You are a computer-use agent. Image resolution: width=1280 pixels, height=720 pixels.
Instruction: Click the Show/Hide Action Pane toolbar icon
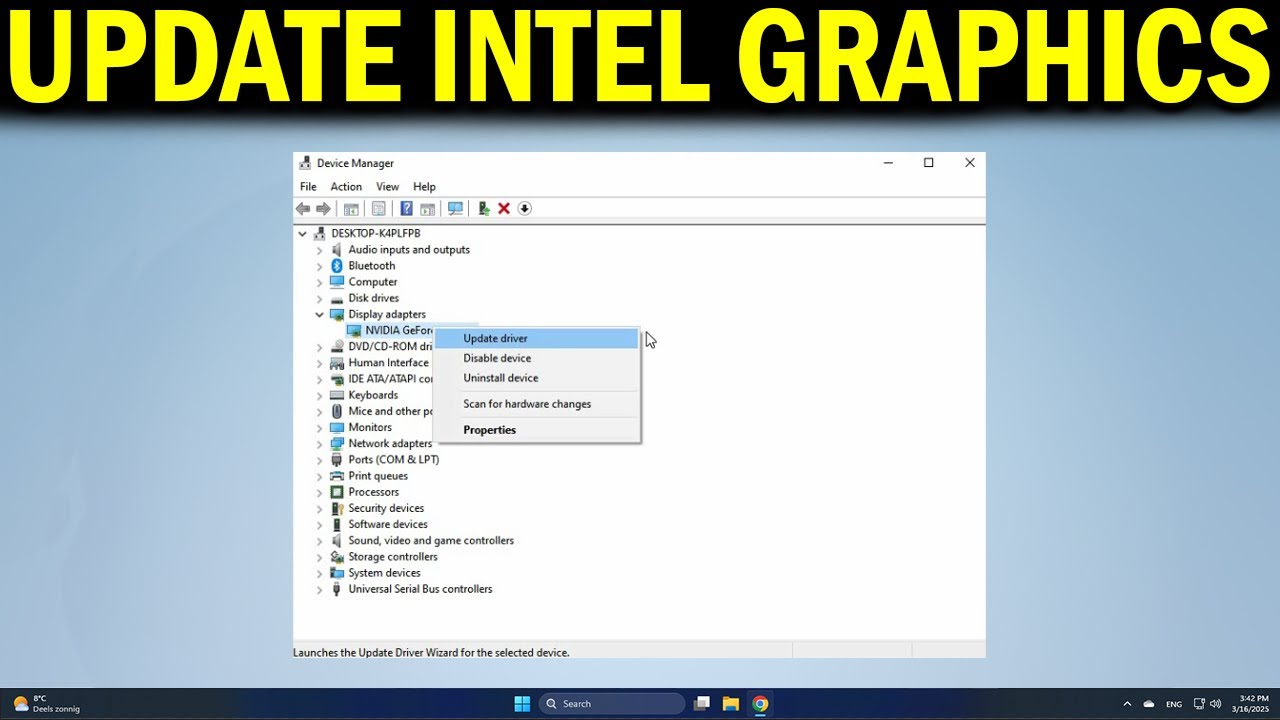coord(427,209)
